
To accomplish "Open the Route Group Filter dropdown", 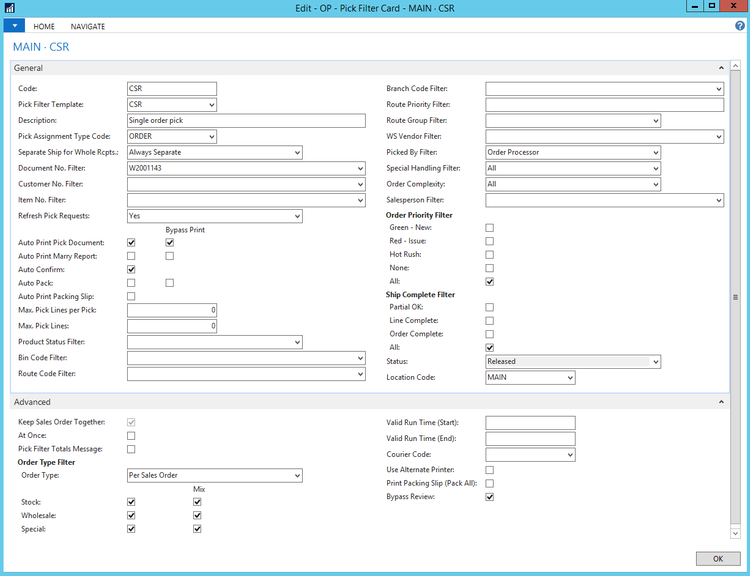I will pyautogui.click(x=656, y=121).
